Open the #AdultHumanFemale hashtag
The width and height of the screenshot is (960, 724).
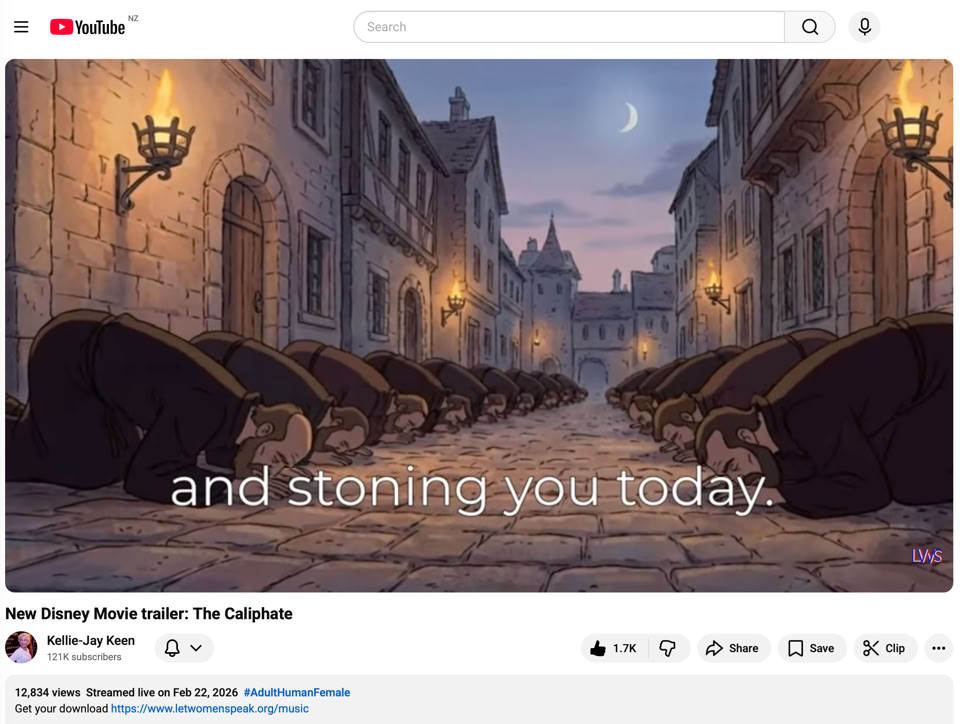coord(296,692)
